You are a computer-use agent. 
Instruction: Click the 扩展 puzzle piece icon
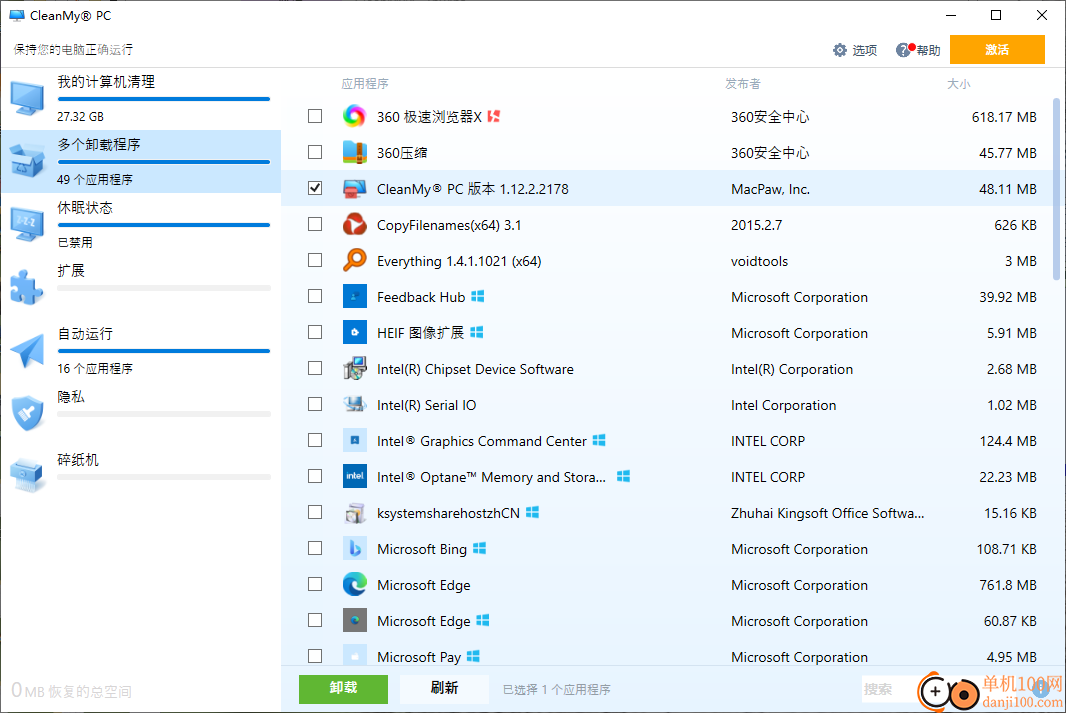27,287
